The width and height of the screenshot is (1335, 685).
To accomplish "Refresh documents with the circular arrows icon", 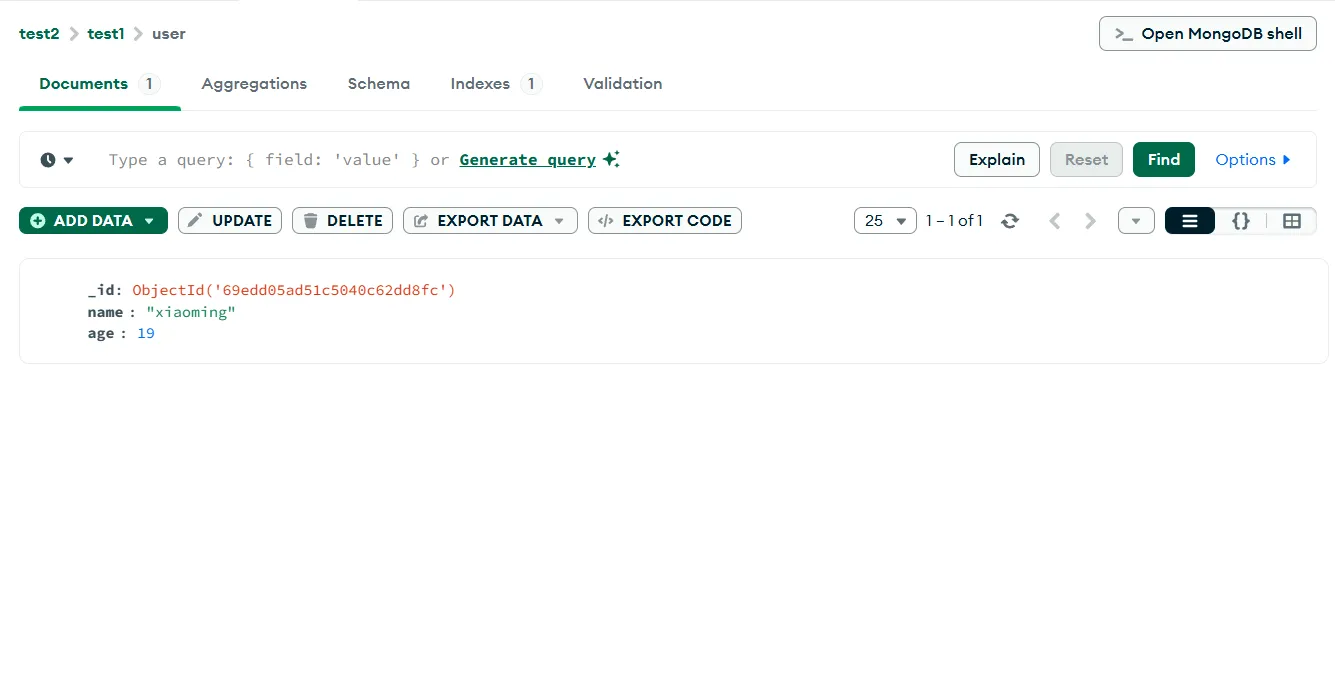I will pyautogui.click(x=1010, y=221).
